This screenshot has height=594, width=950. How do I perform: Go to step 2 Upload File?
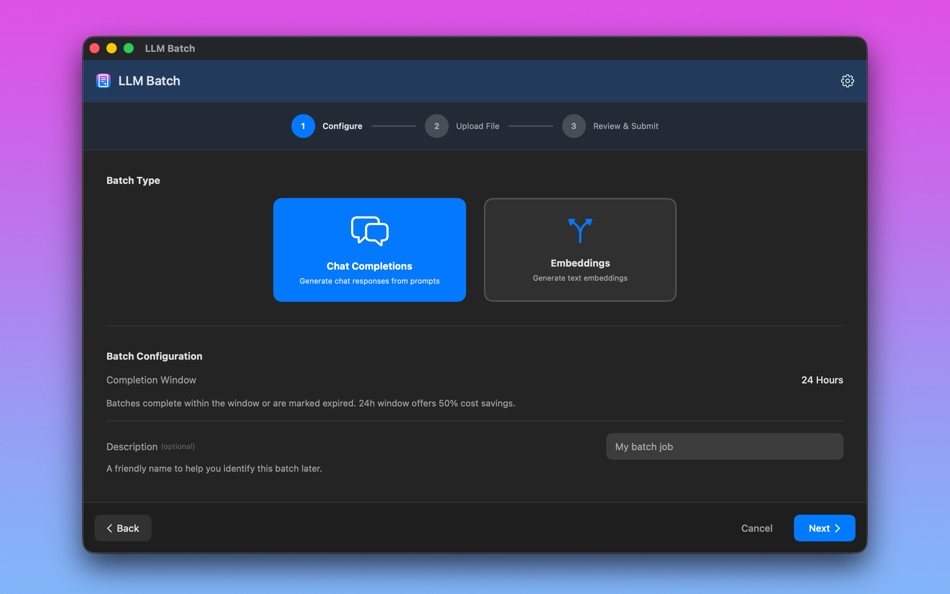click(x=462, y=126)
